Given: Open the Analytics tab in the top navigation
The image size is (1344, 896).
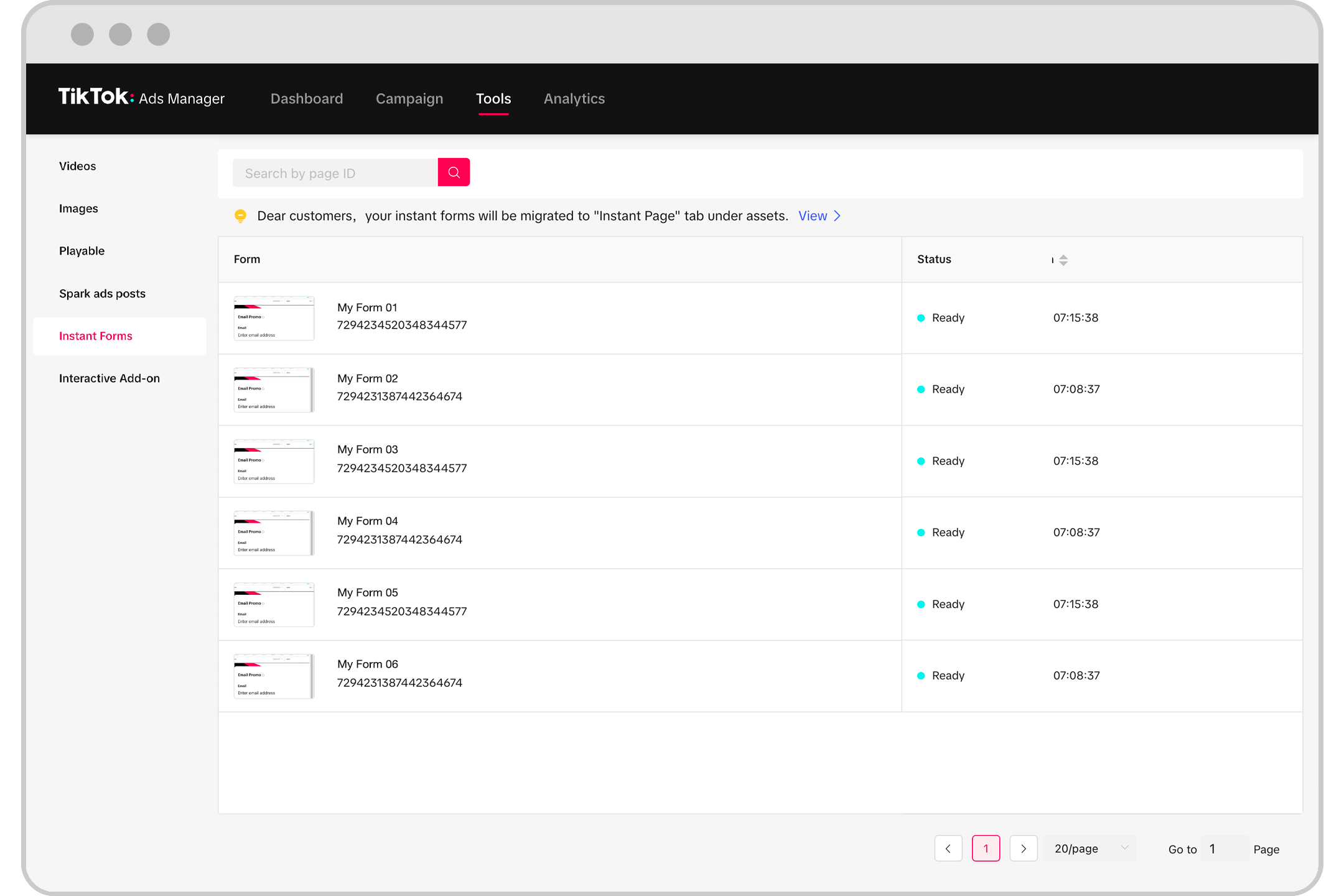Looking at the screenshot, I should [x=574, y=97].
